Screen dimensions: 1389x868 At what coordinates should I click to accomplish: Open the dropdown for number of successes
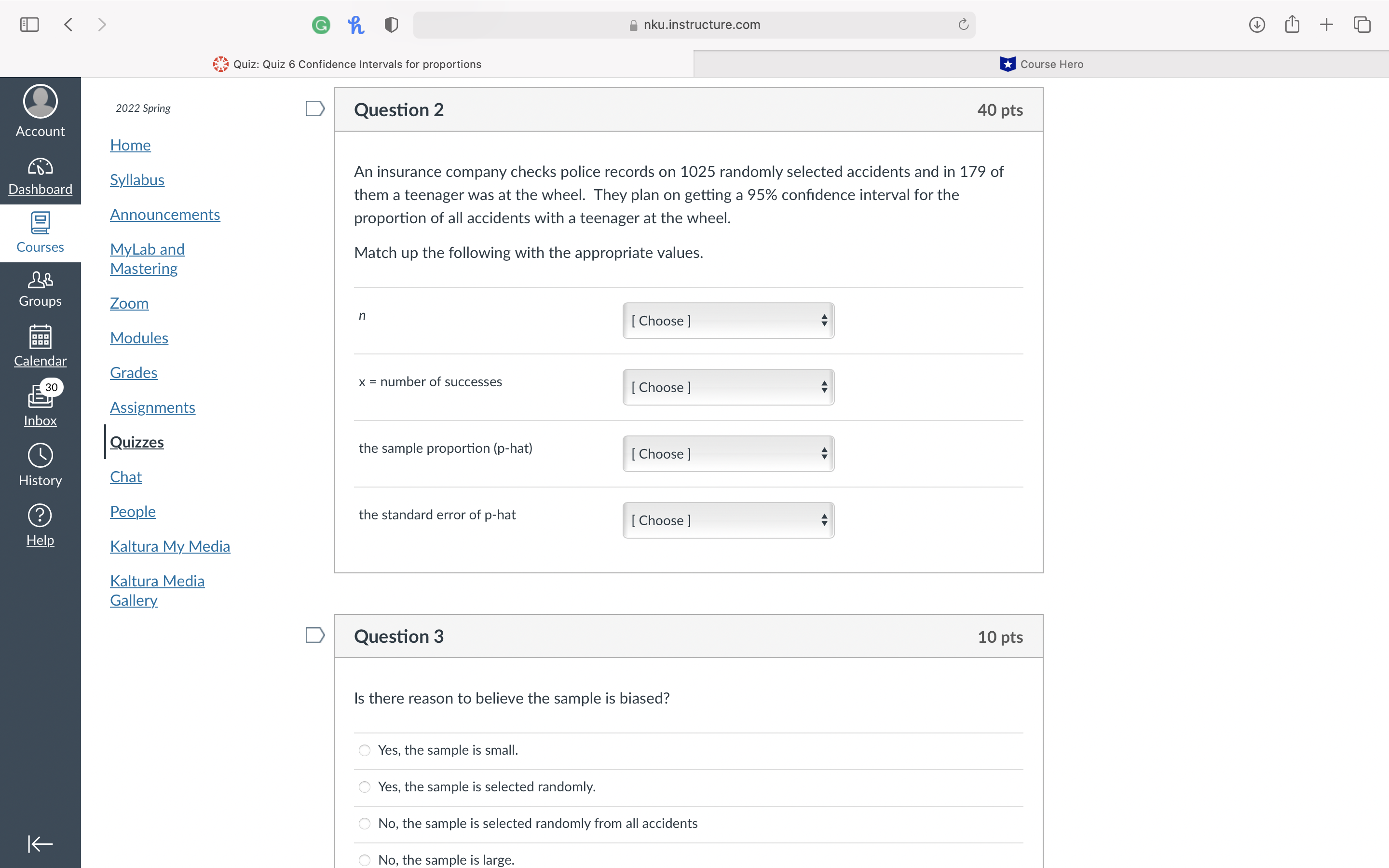pos(728,387)
